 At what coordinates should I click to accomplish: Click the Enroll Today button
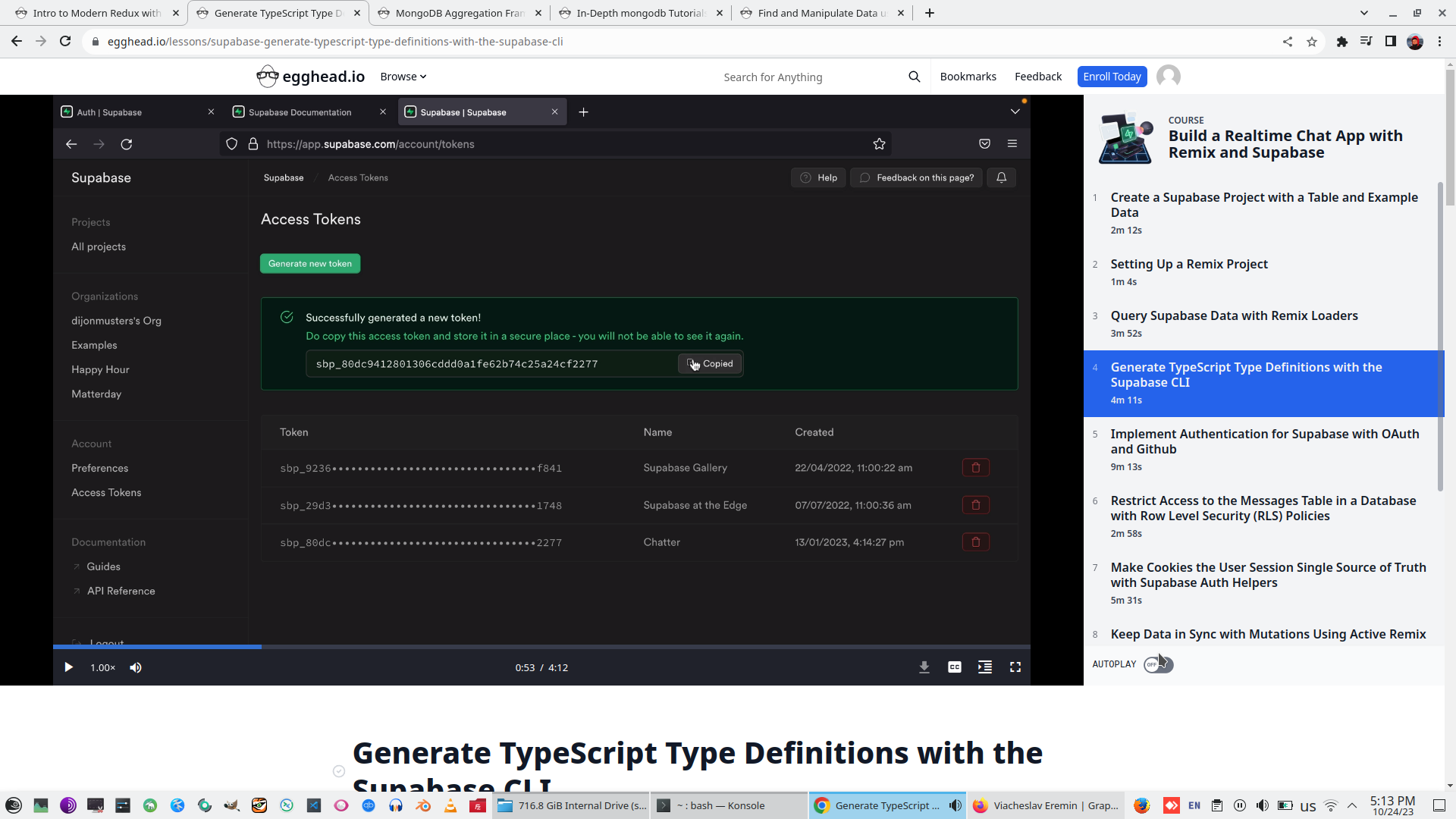click(x=1112, y=77)
